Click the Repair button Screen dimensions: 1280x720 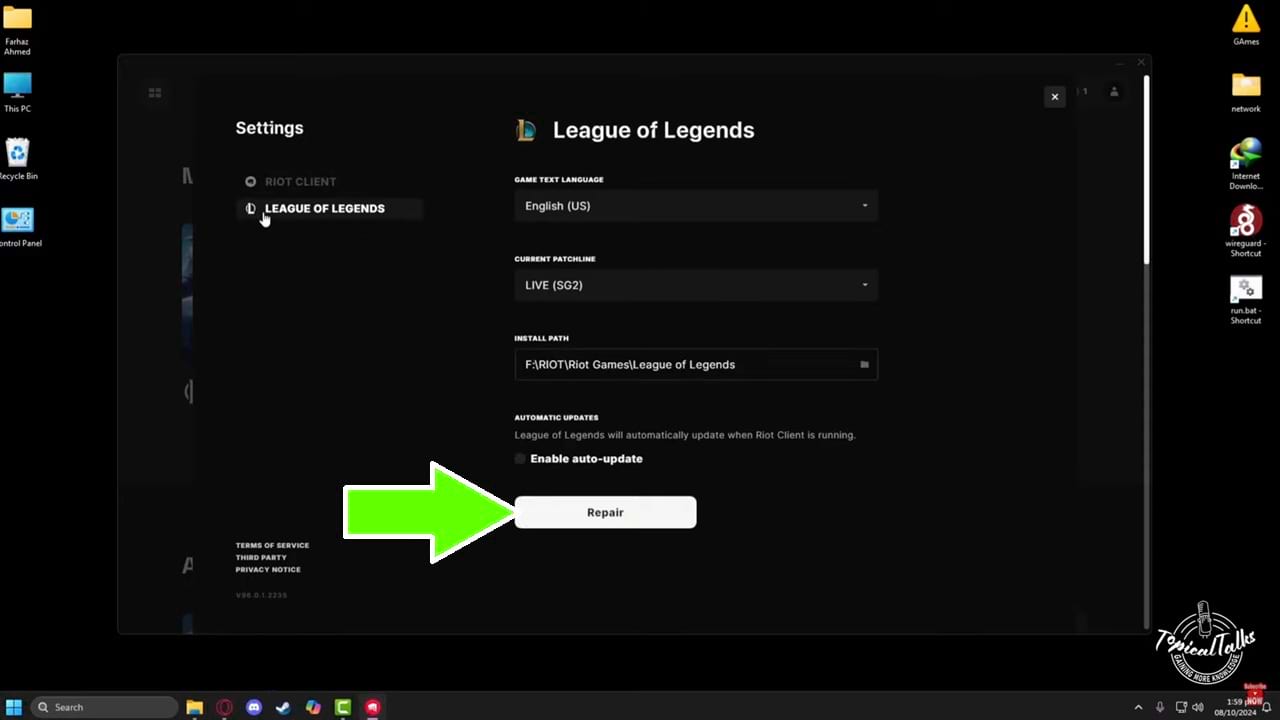605,512
